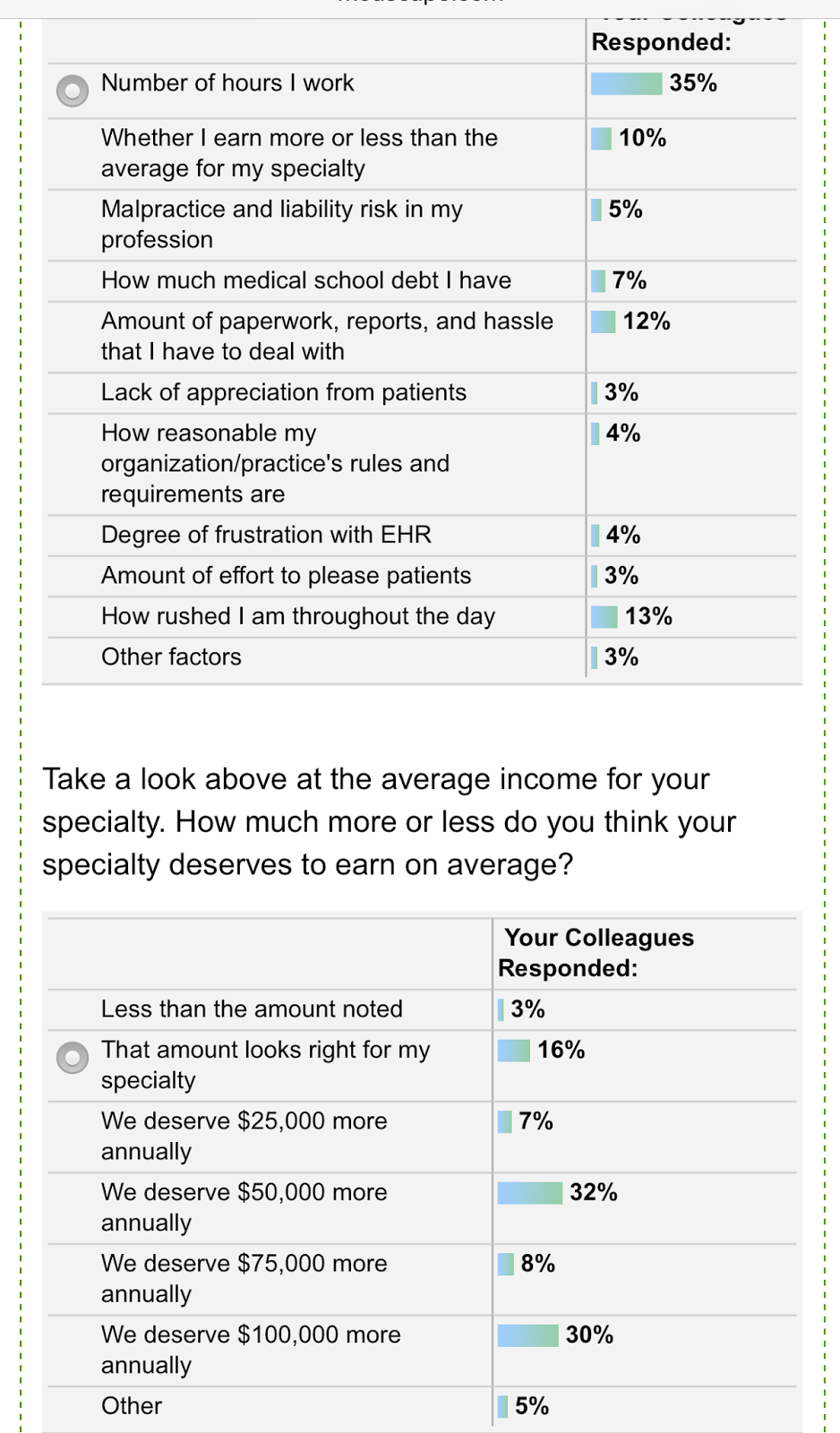Select "We deserve $100,000 more annually"
Image resolution: width=840 pixels, height=1433 pixels.
(x=250, y=1350)
